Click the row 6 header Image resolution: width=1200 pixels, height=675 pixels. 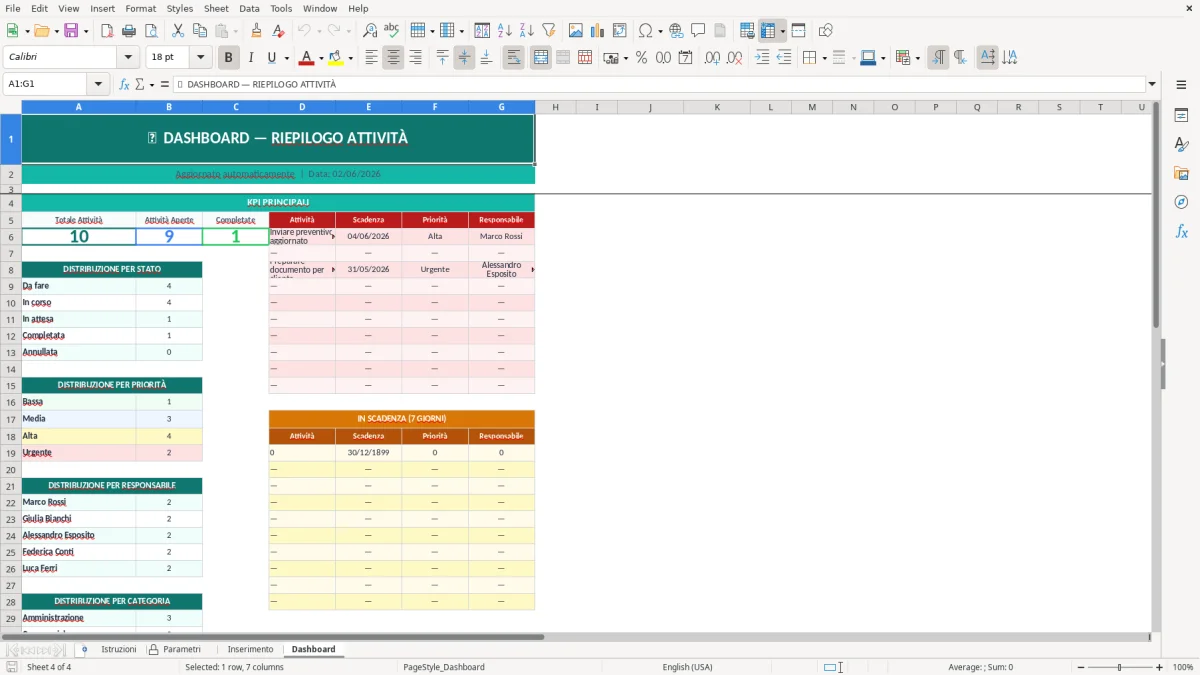click(x=11, y=237)
